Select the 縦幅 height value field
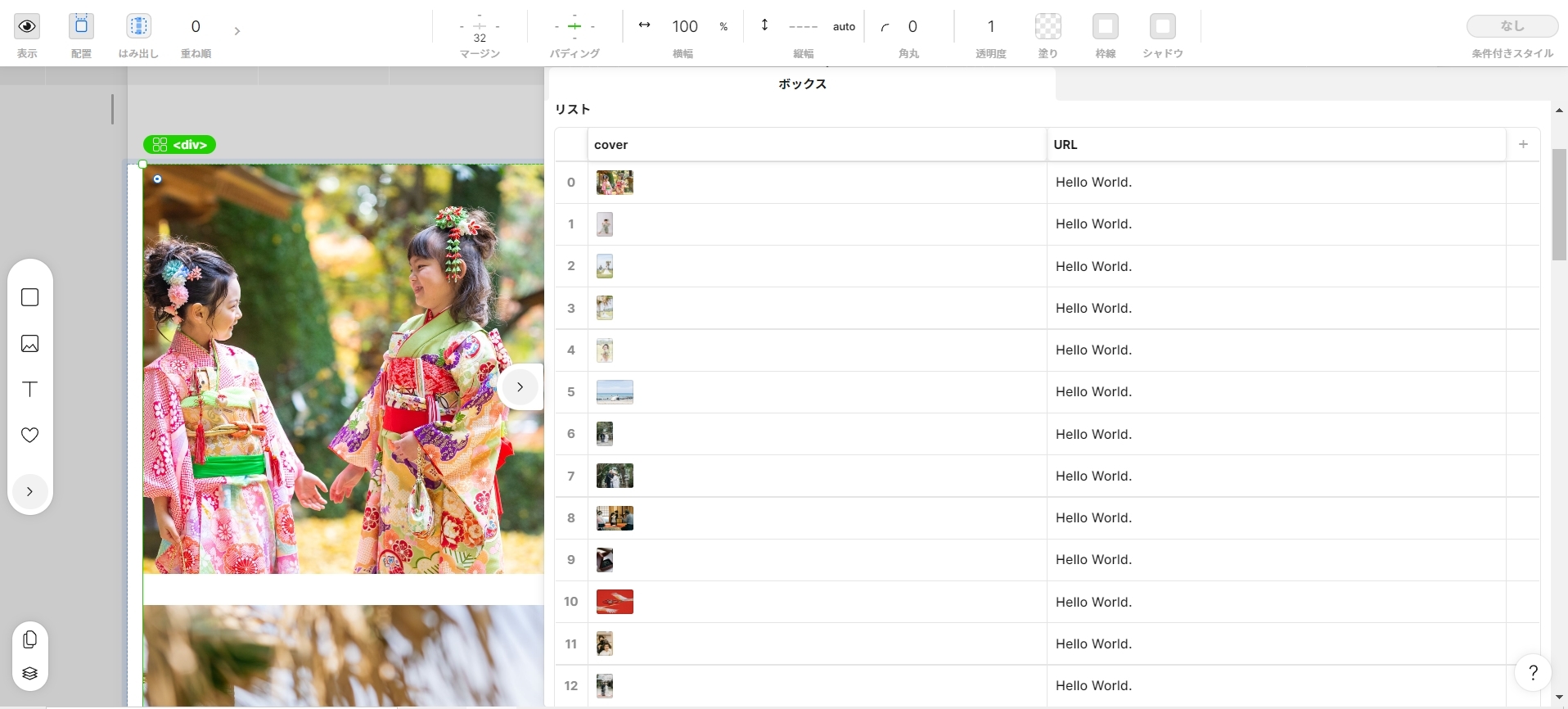Image resolution: width=1568 pixels, height=709 pixels. coord(803,26)
